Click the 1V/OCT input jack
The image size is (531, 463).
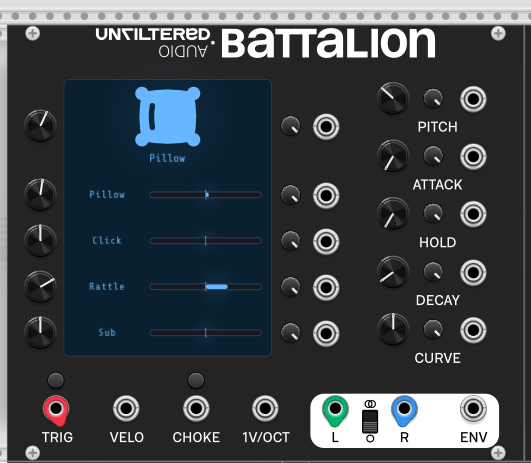(265, 408)
